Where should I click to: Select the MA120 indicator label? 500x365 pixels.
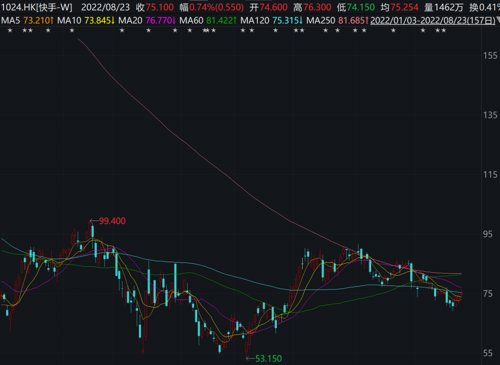pos(255,21)
